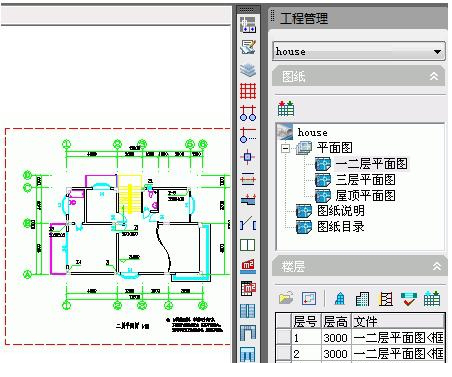Select the house root node in drawing tree
The width and height of the screenshot is (452, 377).
312,132
